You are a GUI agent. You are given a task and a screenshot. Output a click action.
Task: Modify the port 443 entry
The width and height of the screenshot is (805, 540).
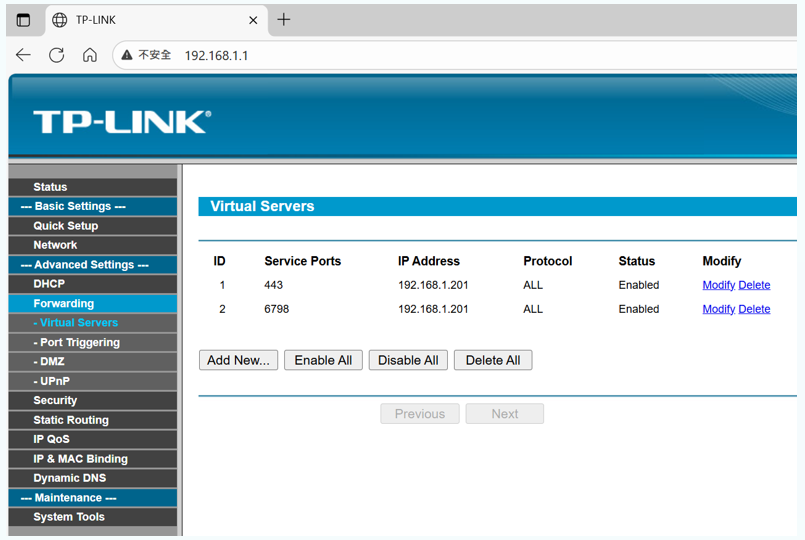point(718,285)
